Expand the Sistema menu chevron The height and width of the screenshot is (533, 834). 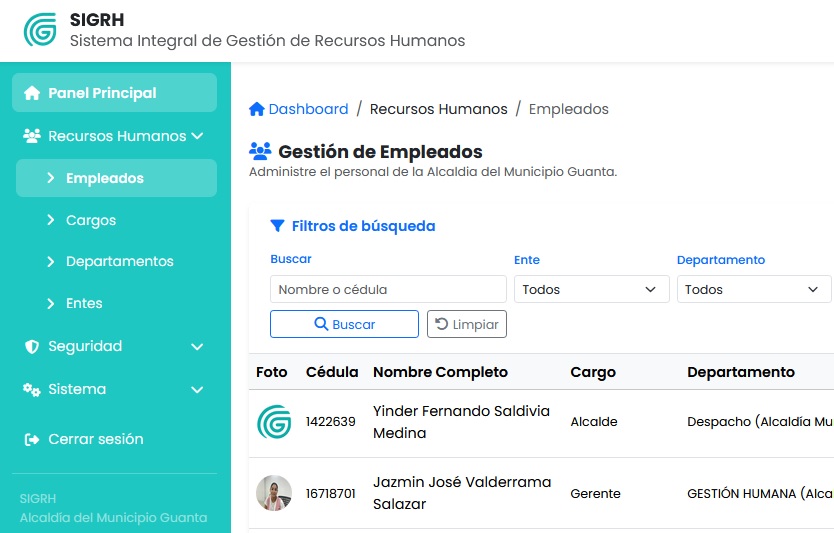(x=197, y=390)
